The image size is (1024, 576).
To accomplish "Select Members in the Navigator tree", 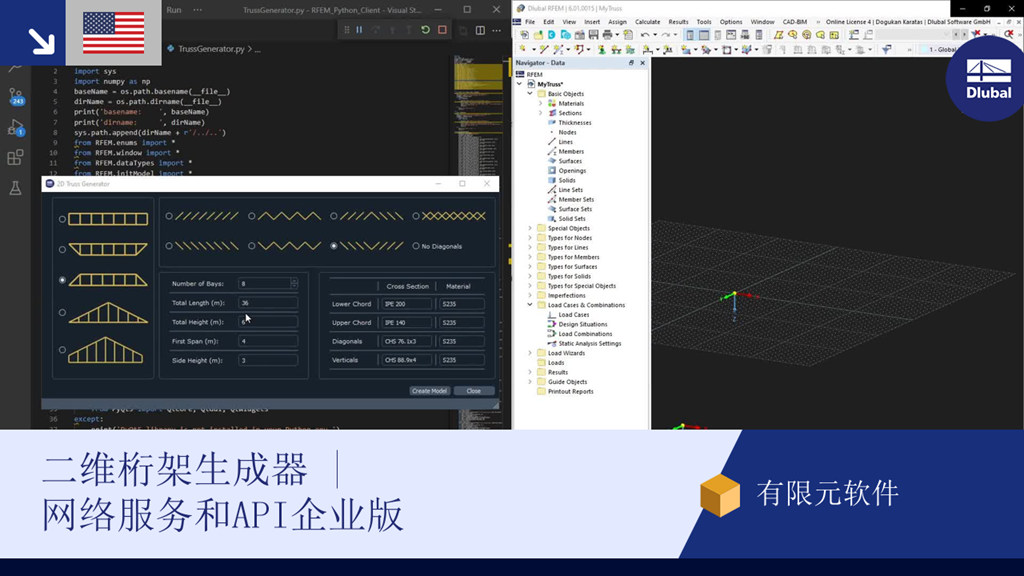I will (x=571, y=152).
